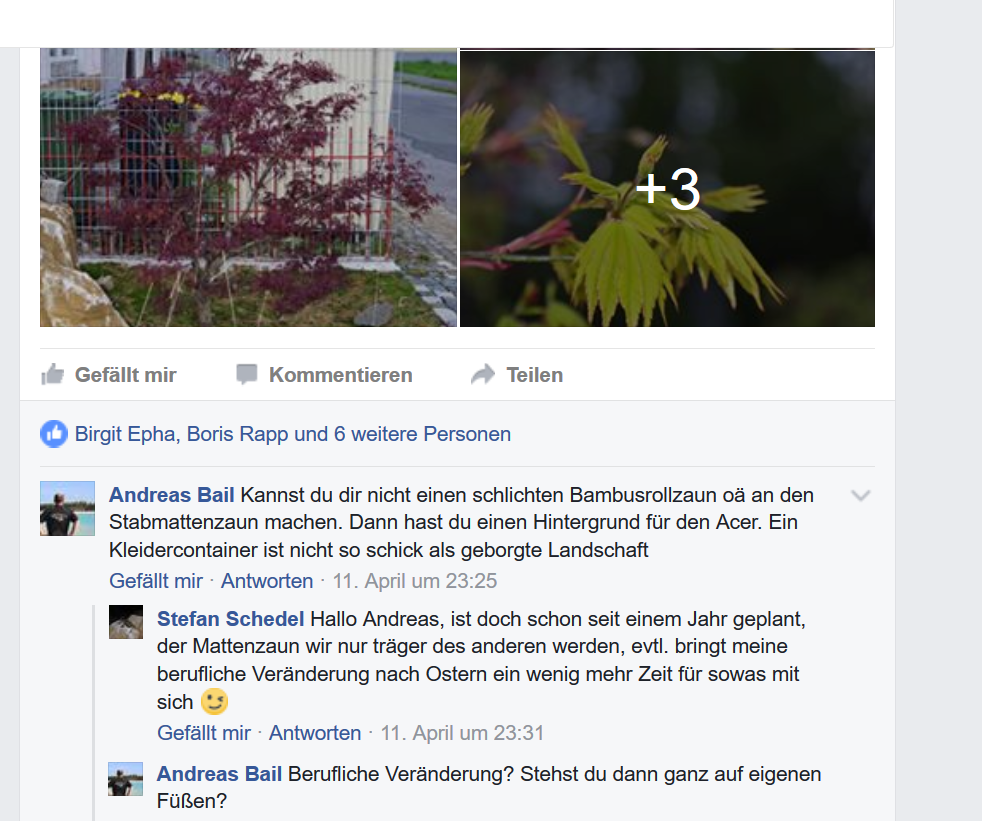Click the thumbs-up Gefällt mir icon

tap(53, 374)
